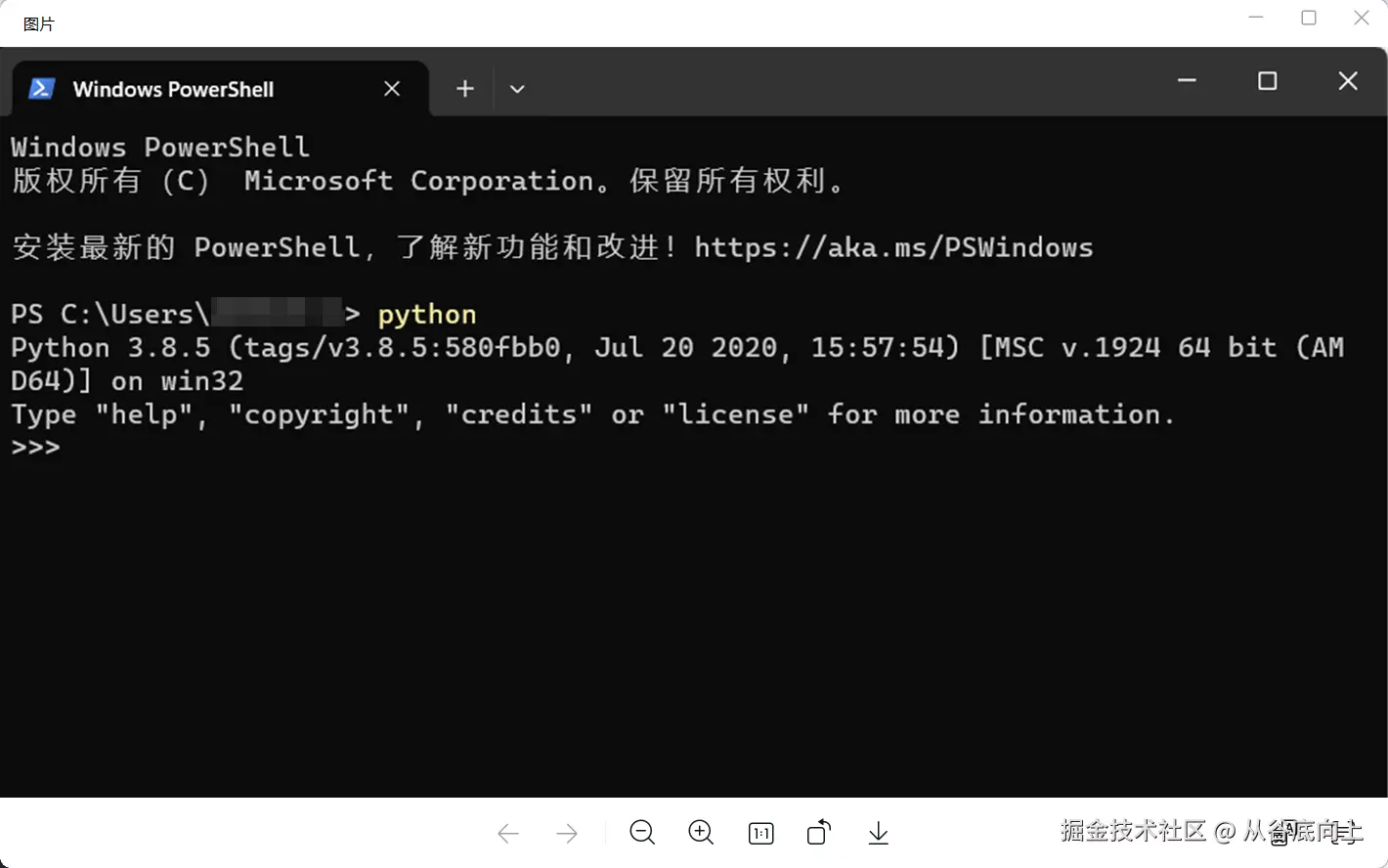
Task: Click the 'Microsoft Corporation' copyright text
Action: coord(419,181)
